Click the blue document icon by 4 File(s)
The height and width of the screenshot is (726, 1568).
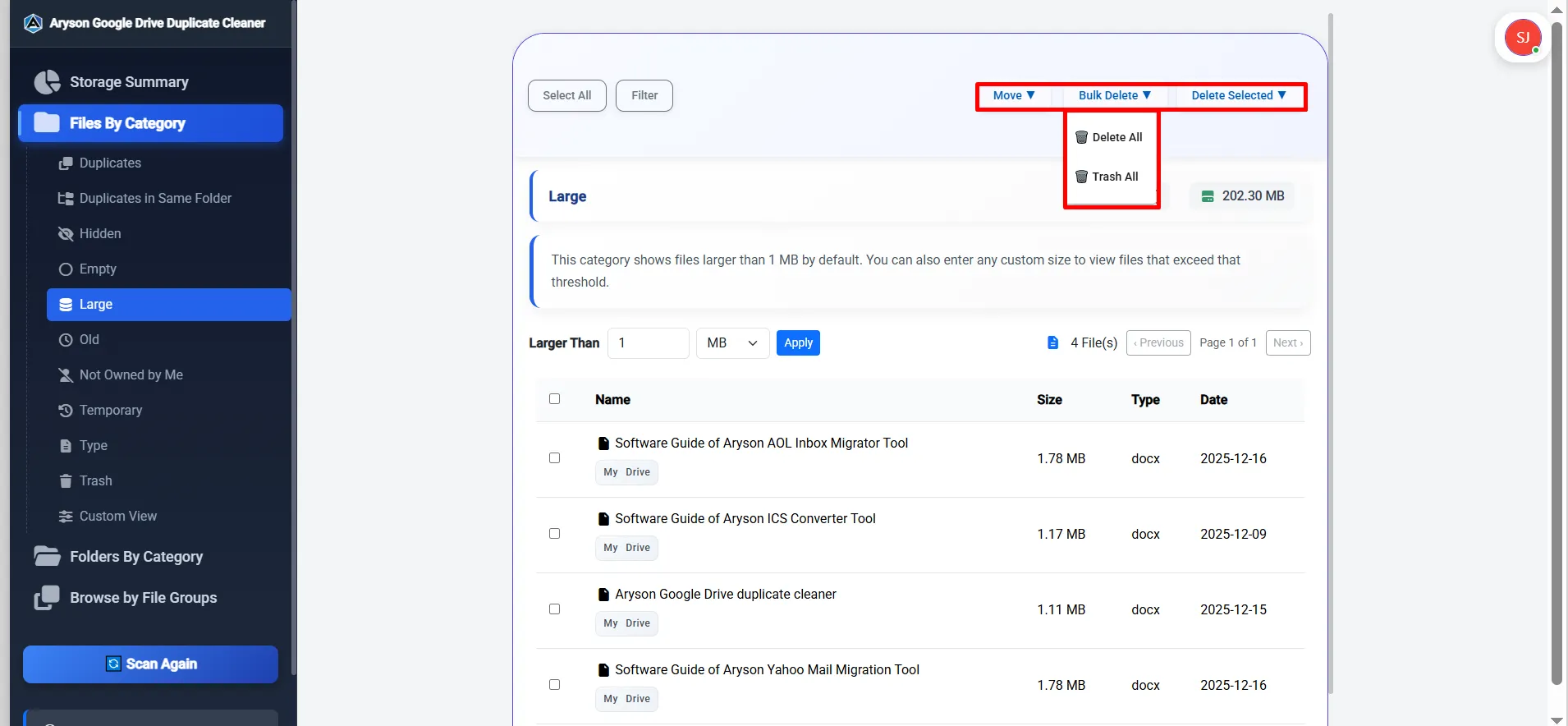[1053, 342]
